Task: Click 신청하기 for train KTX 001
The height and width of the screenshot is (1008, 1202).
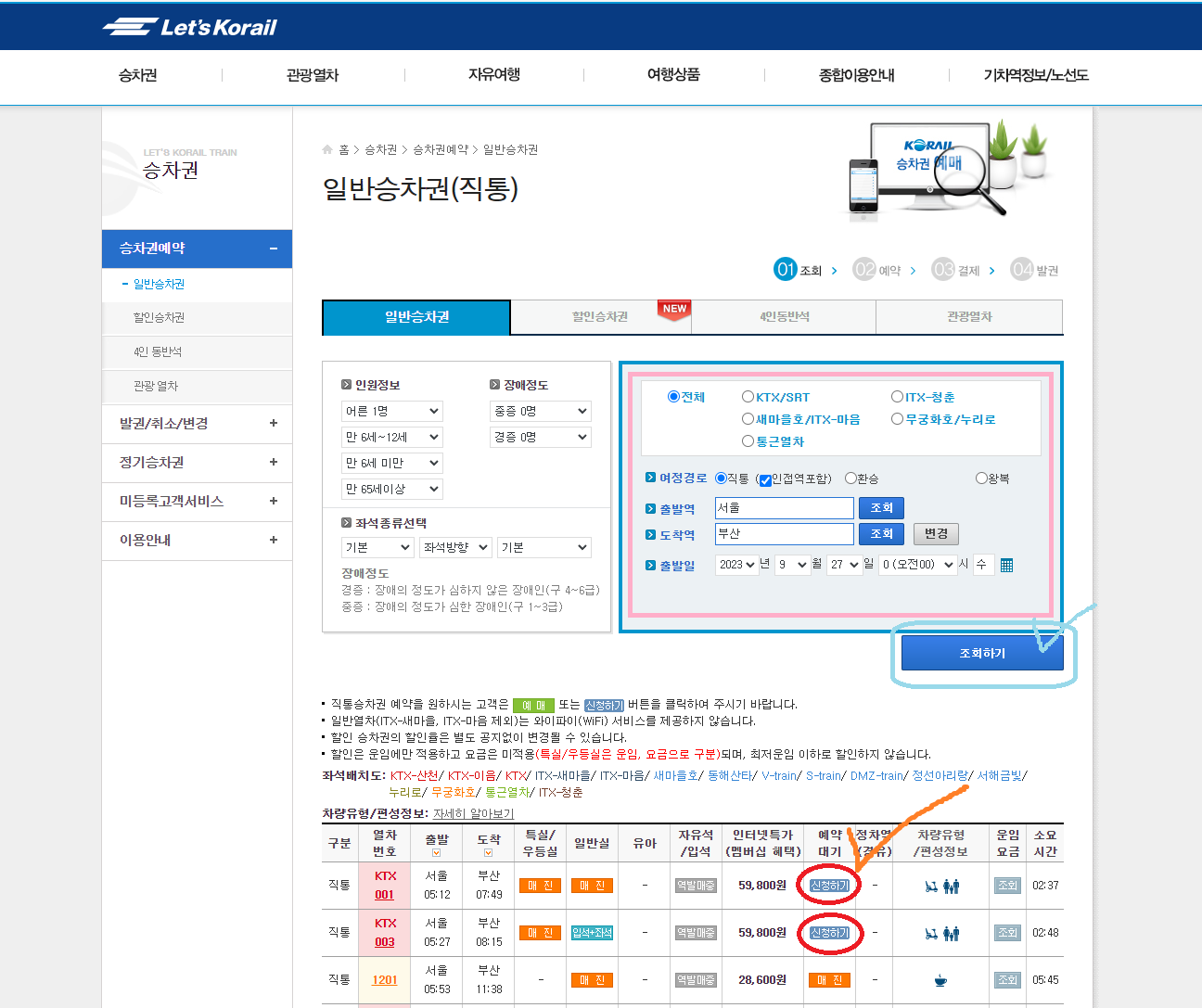Action: [828, 886]
